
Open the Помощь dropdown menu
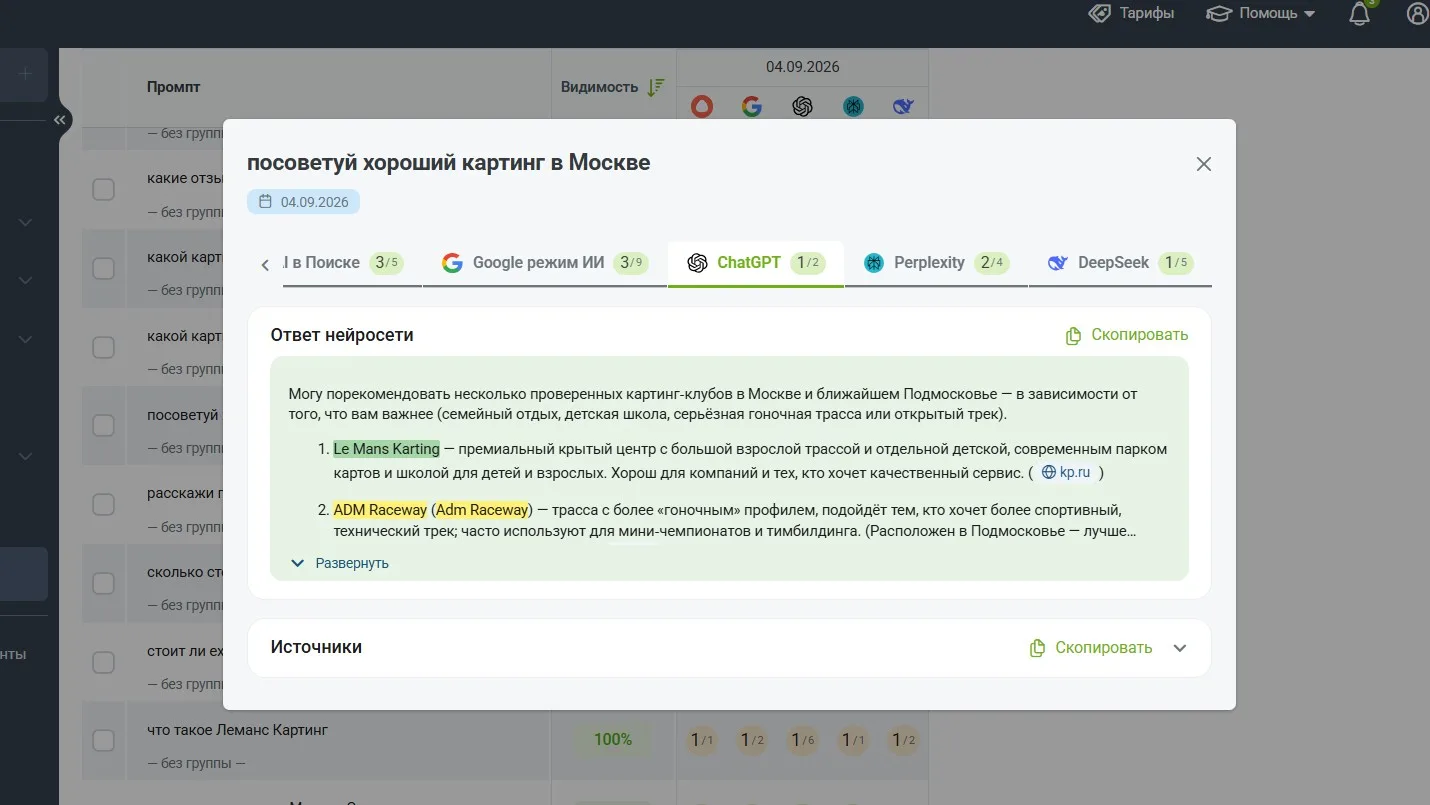[1261, 14]
